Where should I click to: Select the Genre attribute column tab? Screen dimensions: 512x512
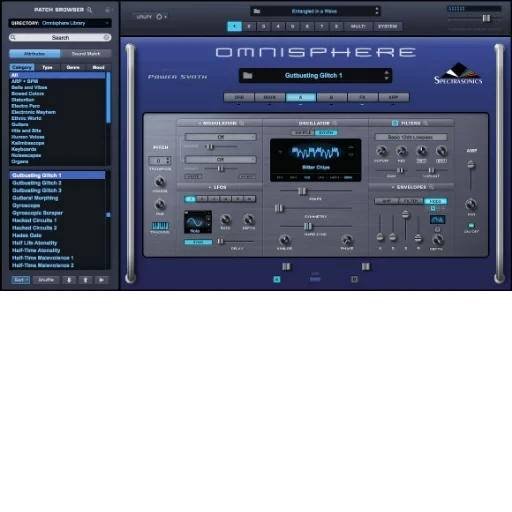[x=73, y=67]
